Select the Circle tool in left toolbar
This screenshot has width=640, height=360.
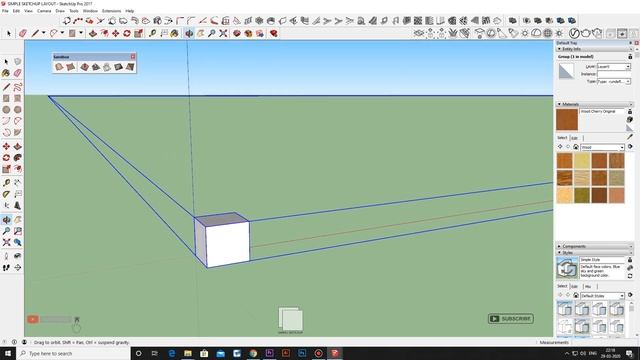pyautogui.click(x=6, y=110)
